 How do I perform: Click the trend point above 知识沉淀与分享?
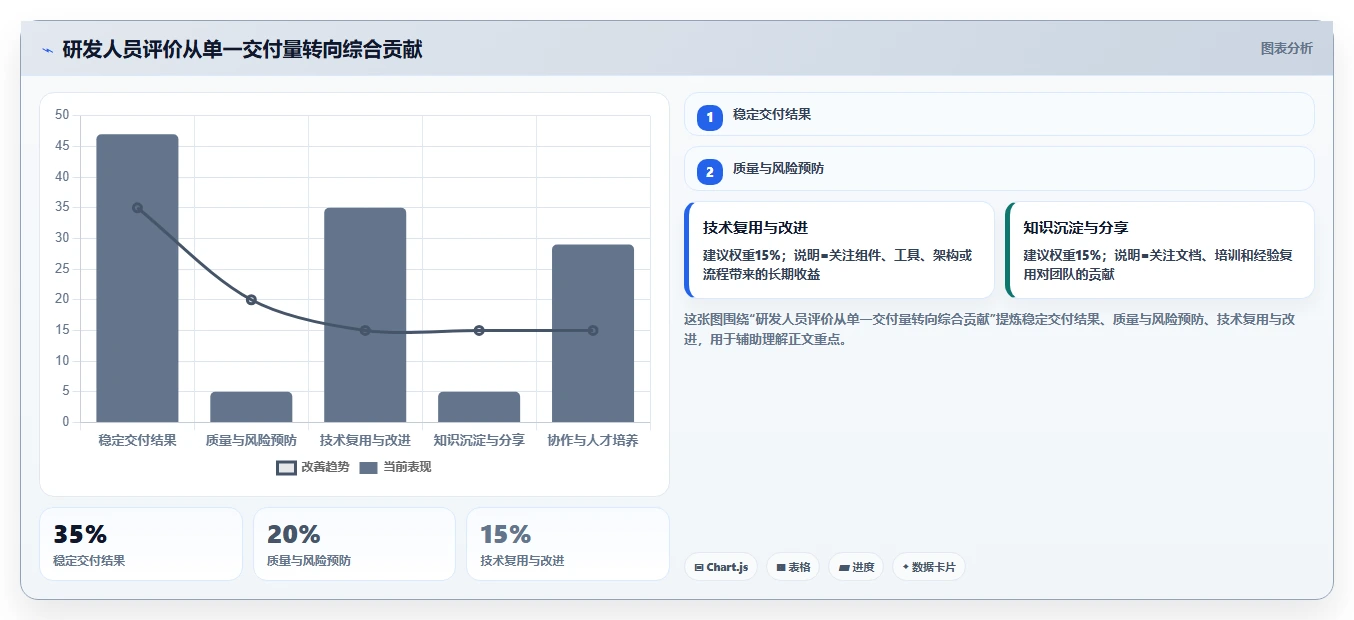(x=479, y=331)
